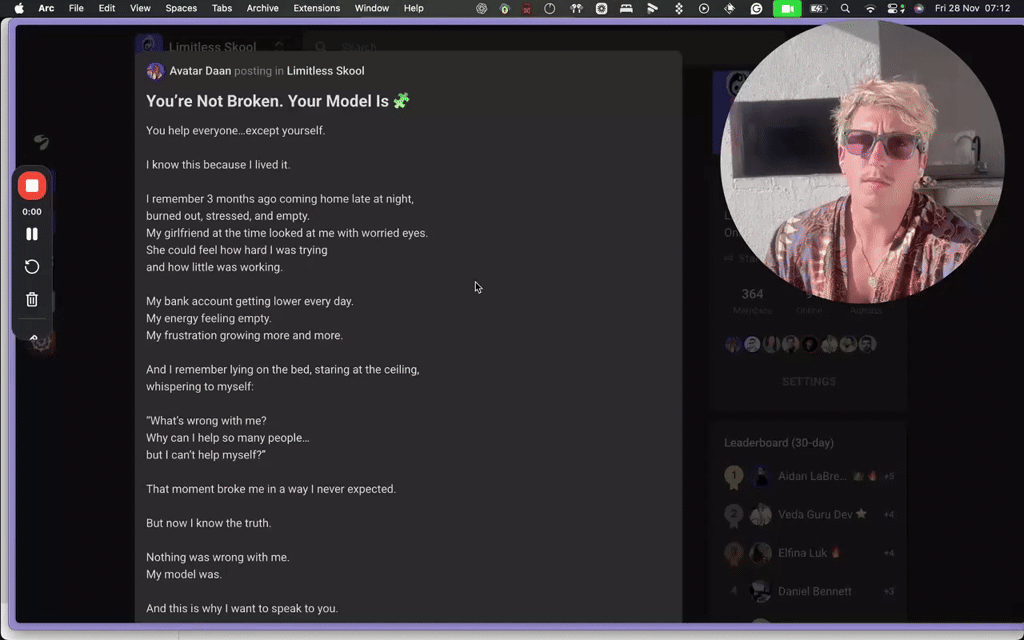
Task: Open the Archive menu
Action: click(263, 8)
